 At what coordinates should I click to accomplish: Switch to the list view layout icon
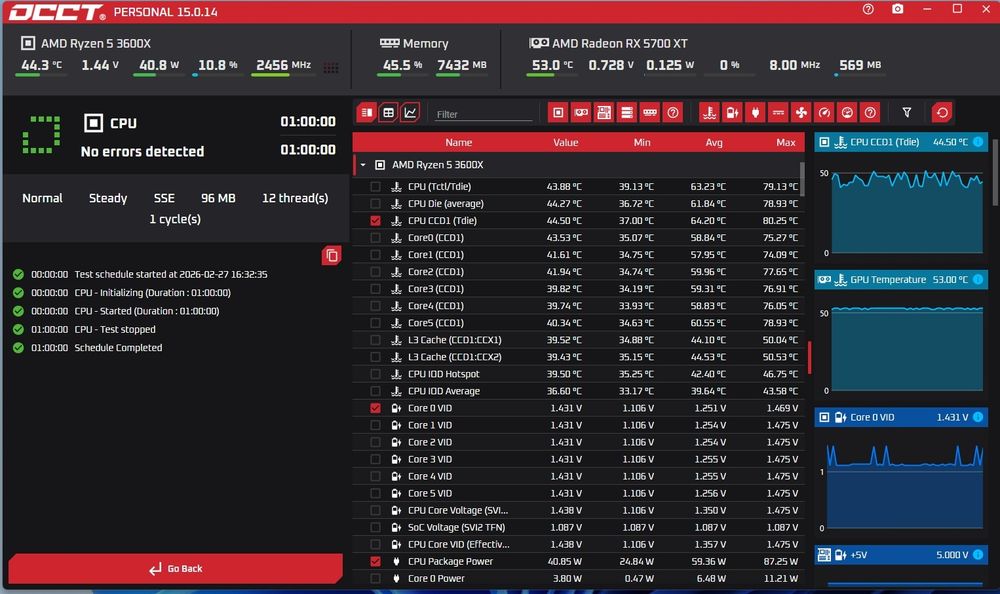coord(367,113)
